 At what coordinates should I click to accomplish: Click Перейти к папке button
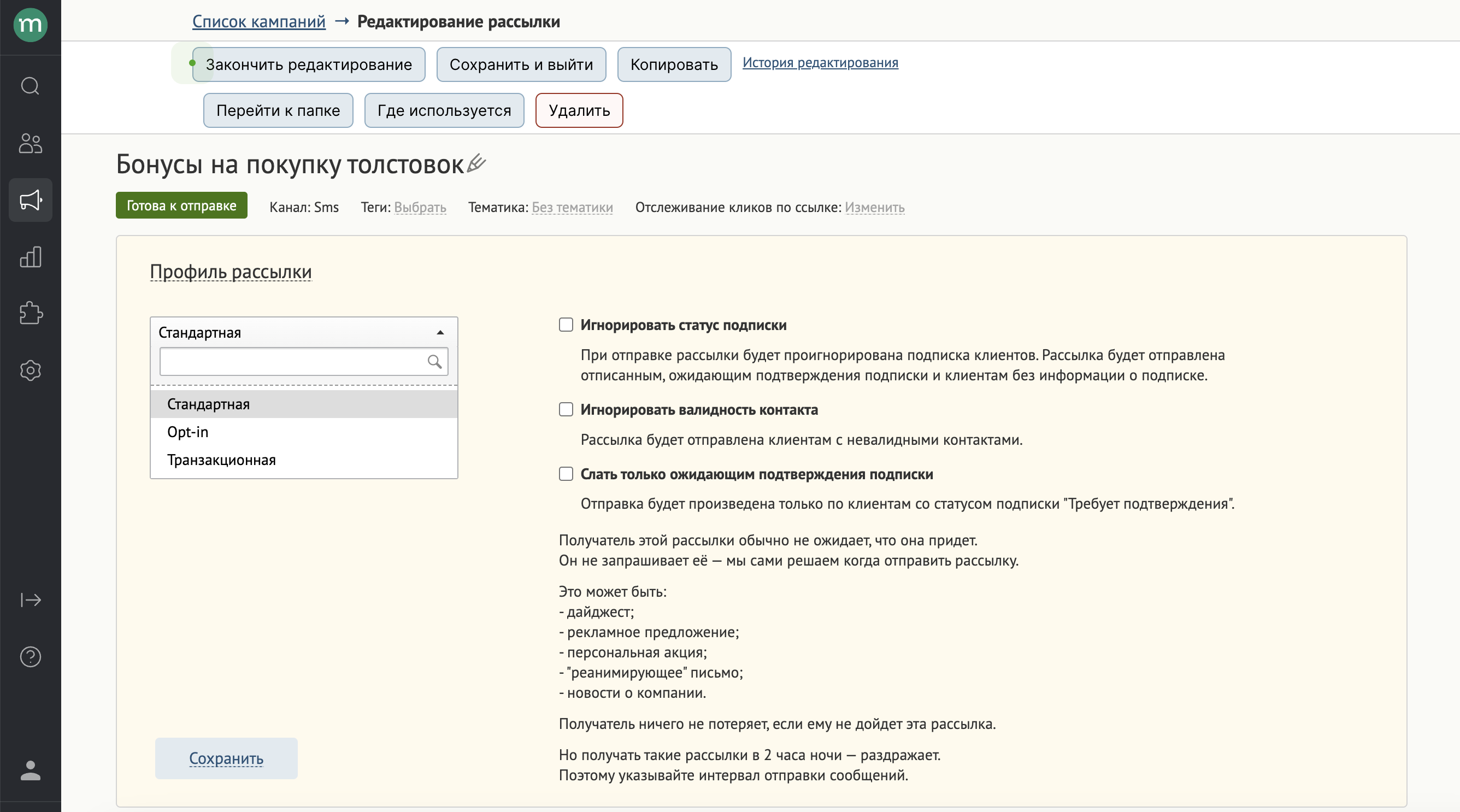point(278,110)
